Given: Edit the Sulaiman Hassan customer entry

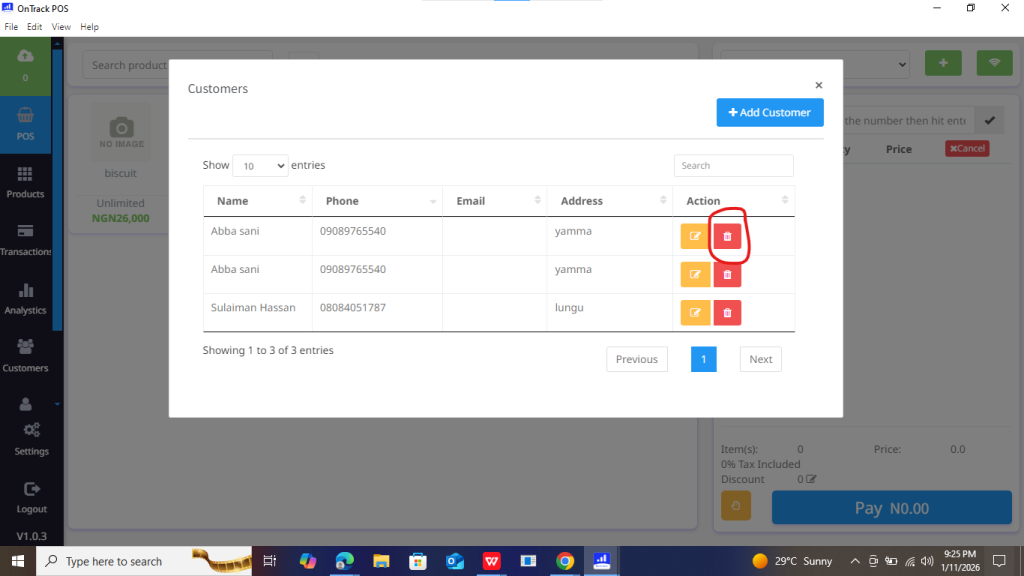Looking at the screenshot, I should (695, 313).
